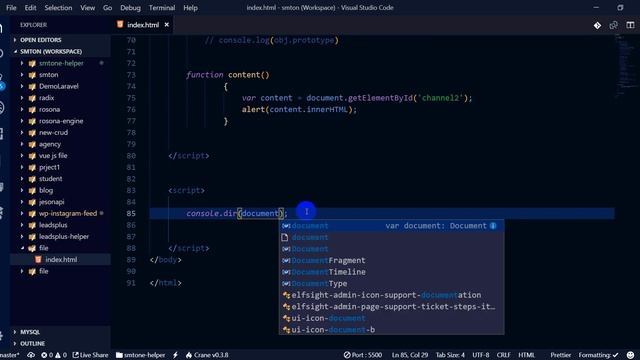Click the sync changes cloud icon in status bar
Screen dimensions: 640x360
pyautogui.click(x=31, y=355)
